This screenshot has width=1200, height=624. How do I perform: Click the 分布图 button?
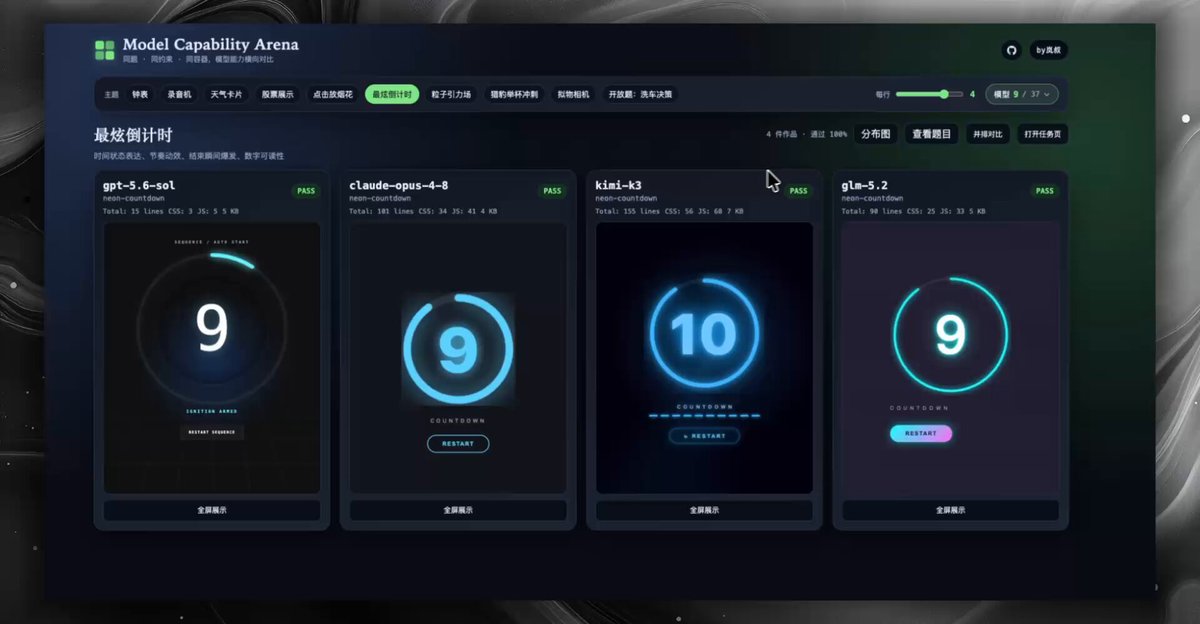click(x=875, y=134)
